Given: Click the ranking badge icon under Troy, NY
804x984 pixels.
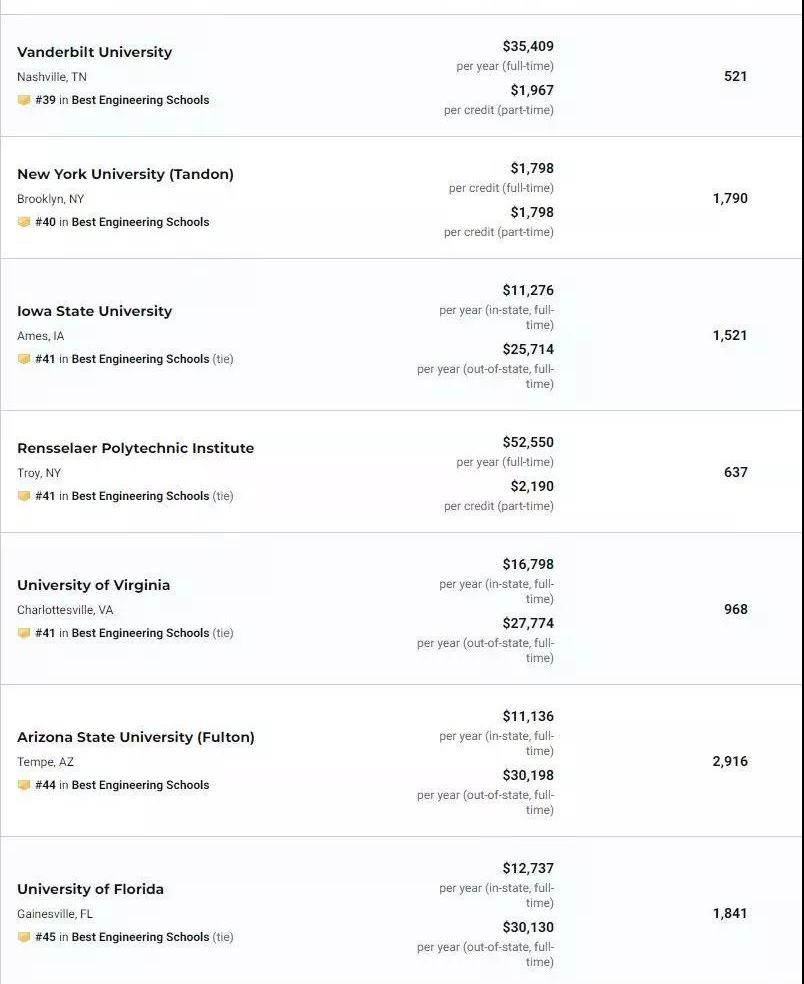Looking at the screenshot, I should click(24, 496).
